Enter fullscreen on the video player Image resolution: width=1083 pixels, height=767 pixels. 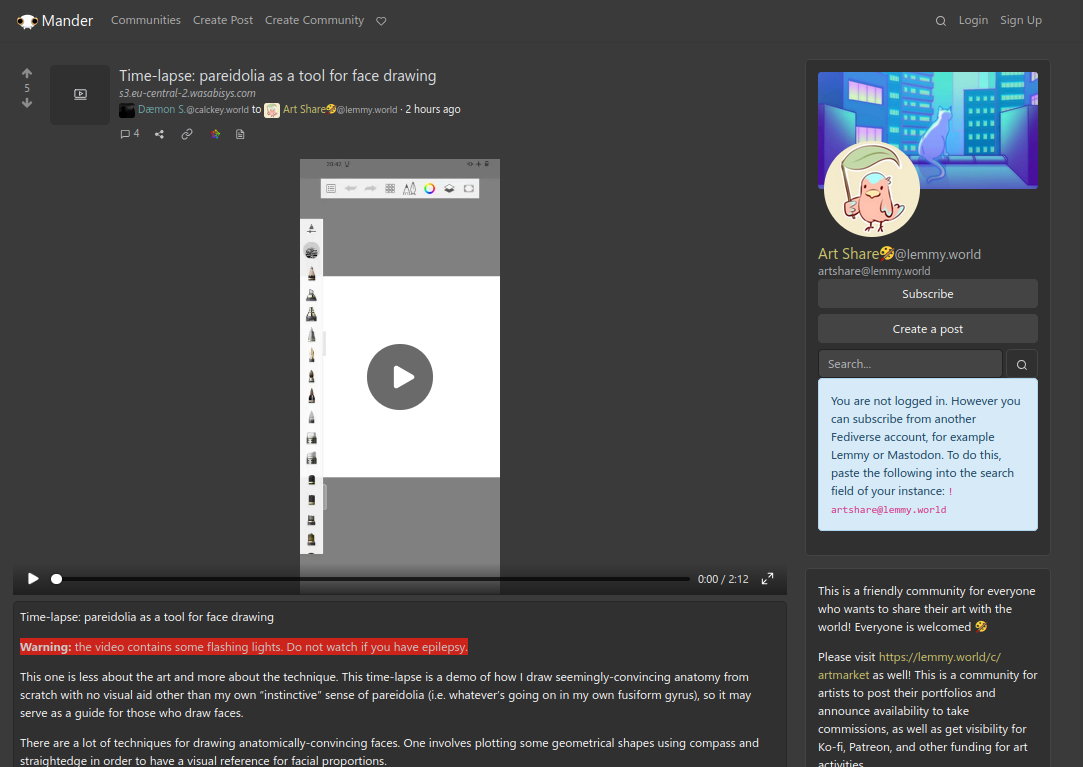coord(767,578)
